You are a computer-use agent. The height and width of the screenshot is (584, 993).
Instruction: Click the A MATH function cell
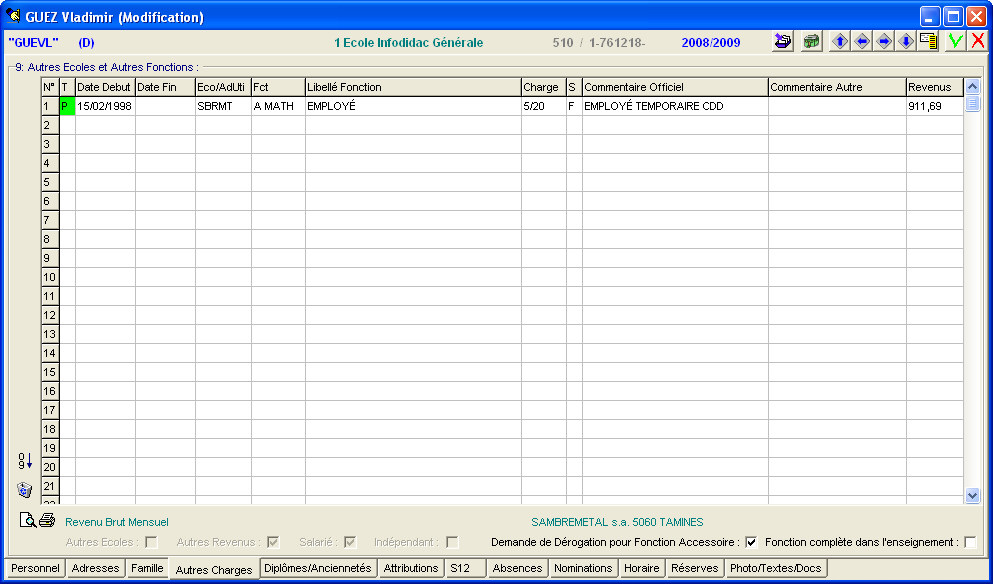(278, 106)
